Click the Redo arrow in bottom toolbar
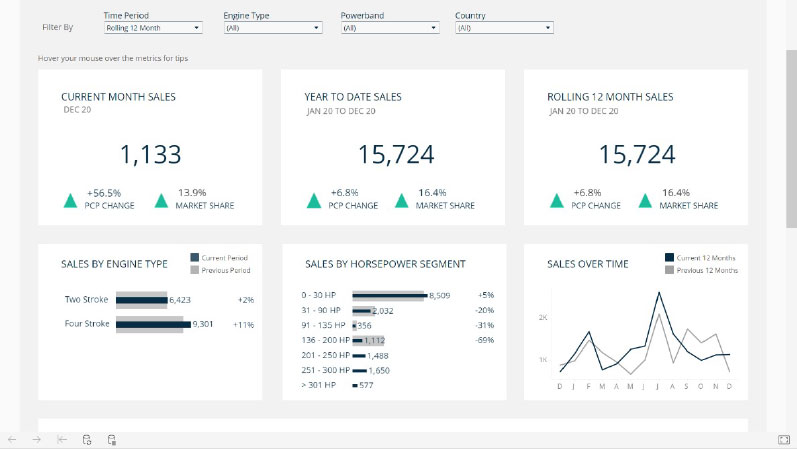This screenshot has height=449, width=797. click(37, 439)
